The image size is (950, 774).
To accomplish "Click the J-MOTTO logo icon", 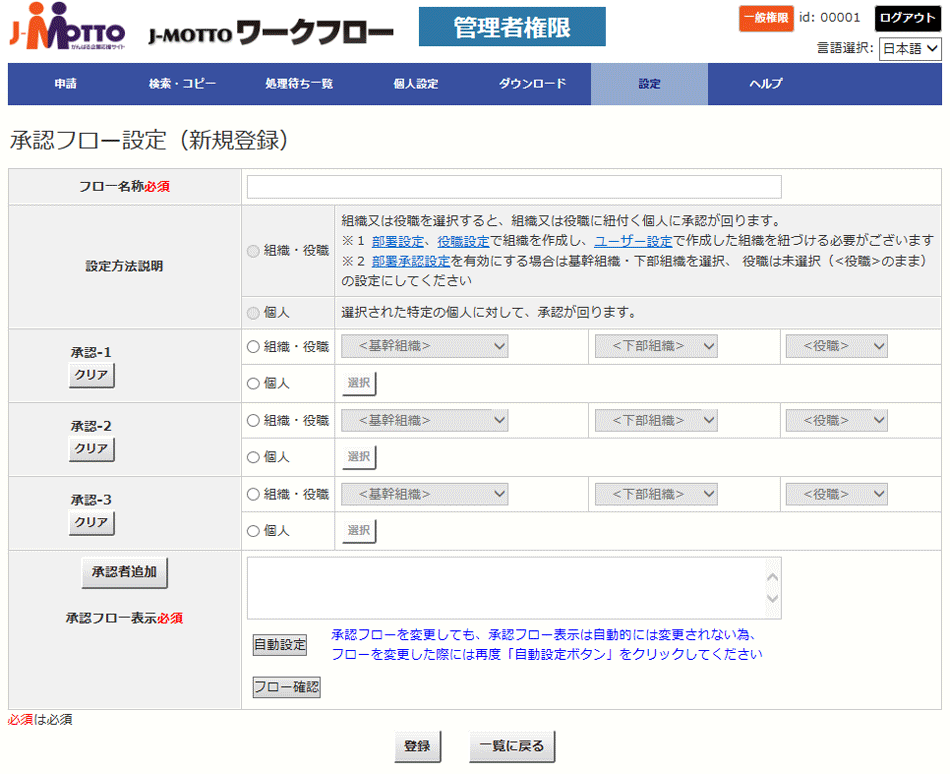I will (x=67, y=28).
